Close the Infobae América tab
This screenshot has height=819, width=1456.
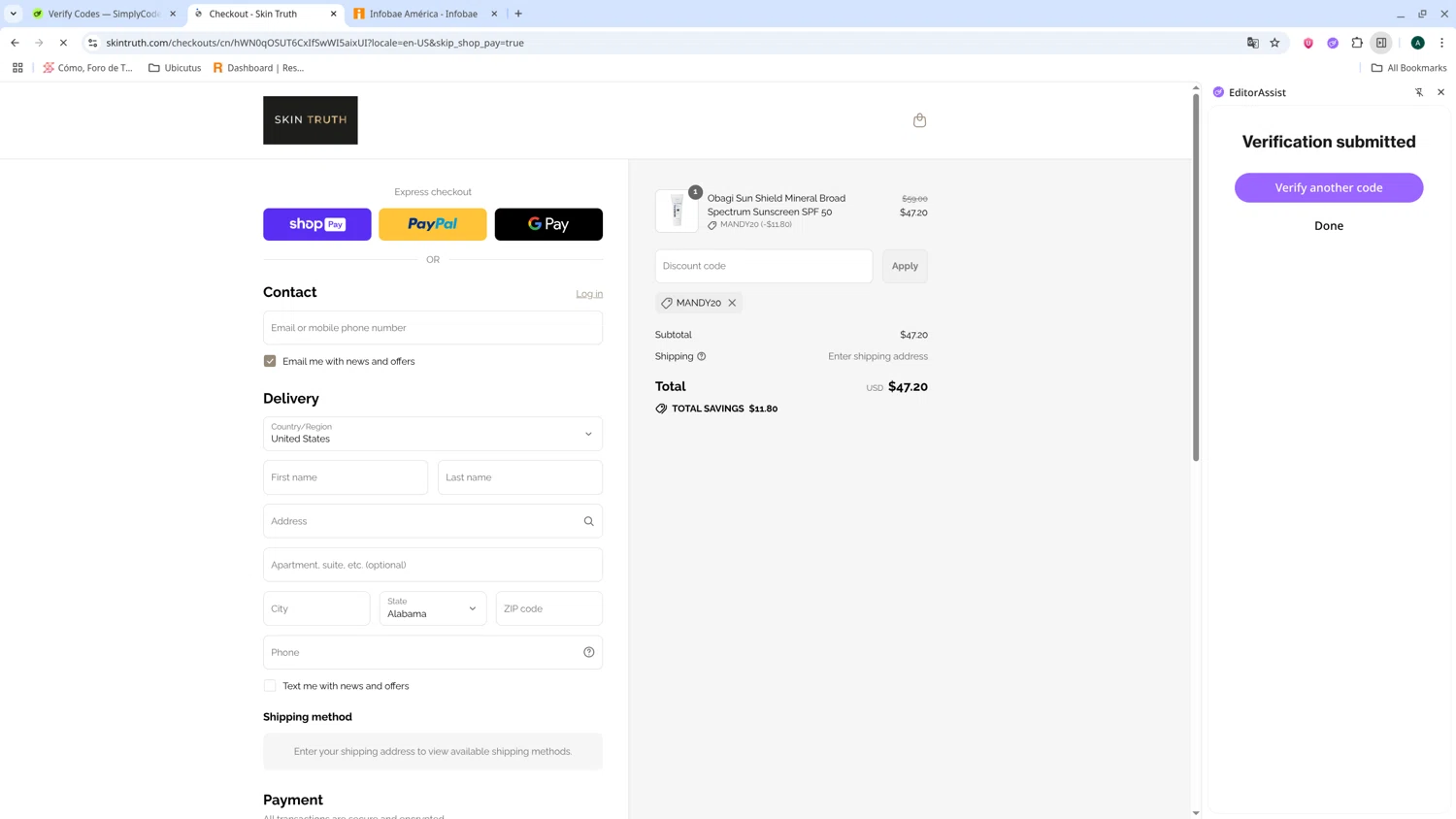[x=494, y=14]
